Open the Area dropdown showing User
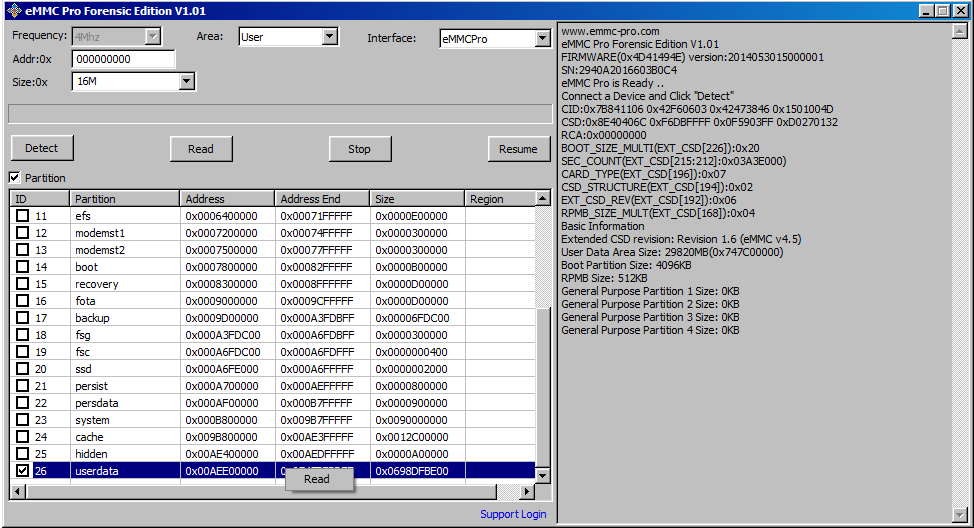Screen dimensions: 974x528 point(330,37)
